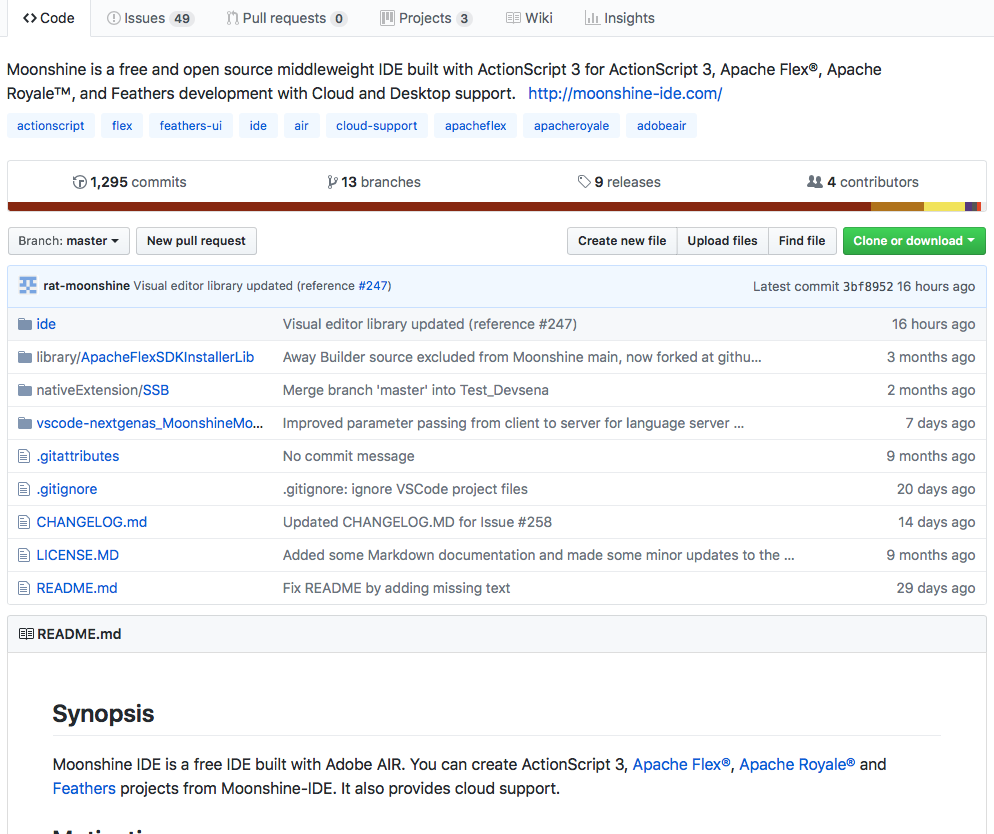Image resolution: width=994 pixels, height=834 pixels.
Task: Open CHANGELOG.md file
Action: coord(92,522)
